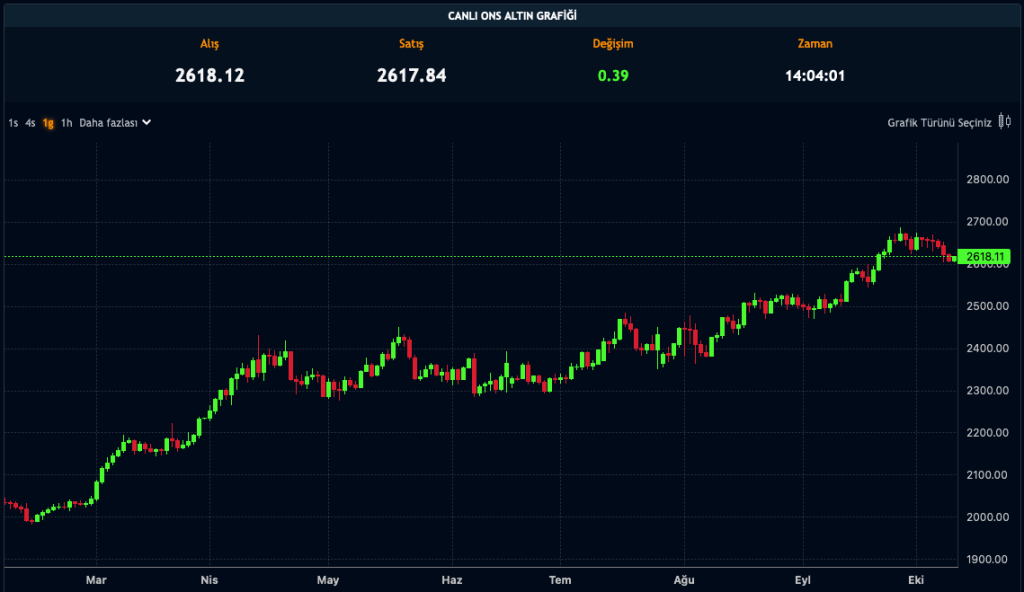
Task: Switch to the 4s timeframe
Action: click(x=30, y=123)
